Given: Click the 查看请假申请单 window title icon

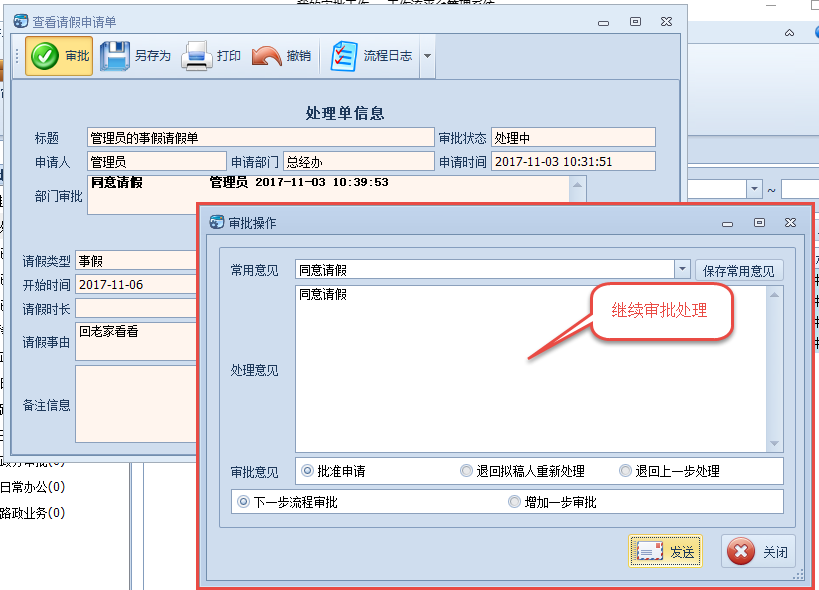Looking at the screenshot, I should (x=21, y=21).
